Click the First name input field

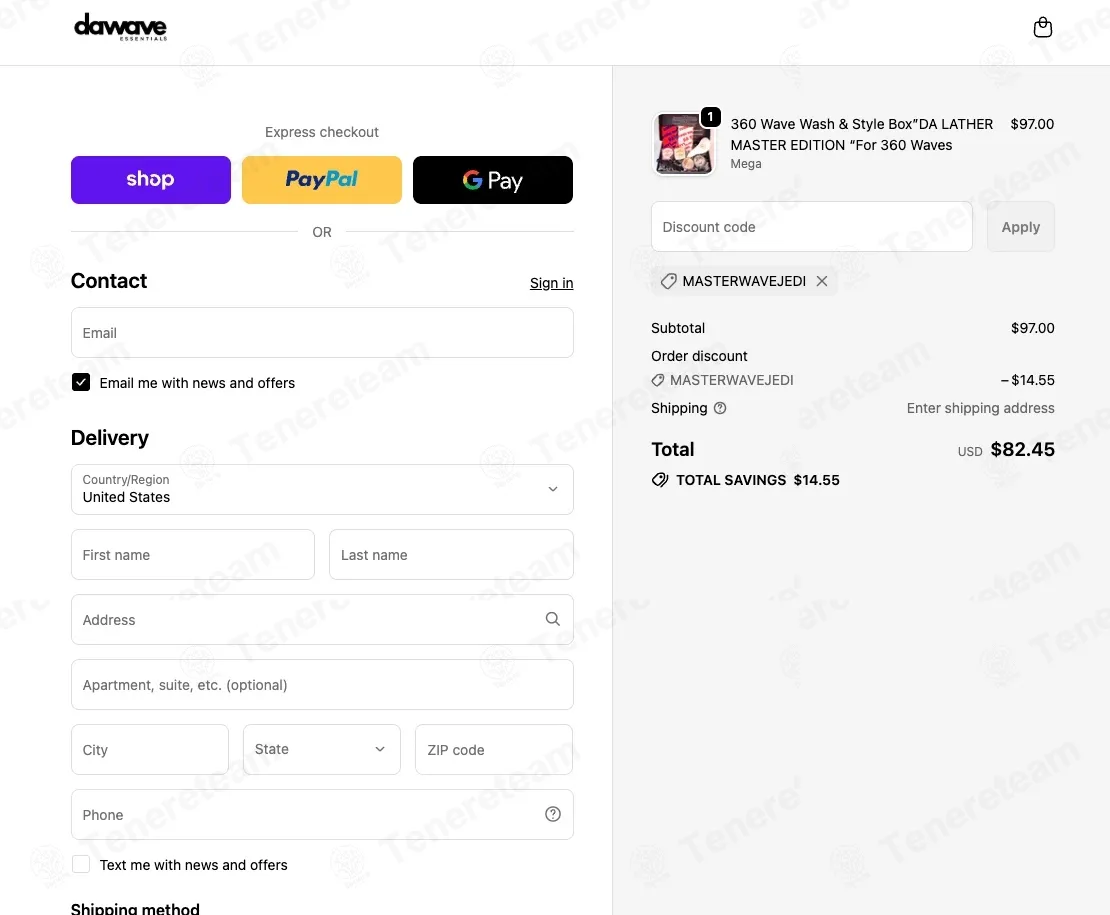coord(193,555)
